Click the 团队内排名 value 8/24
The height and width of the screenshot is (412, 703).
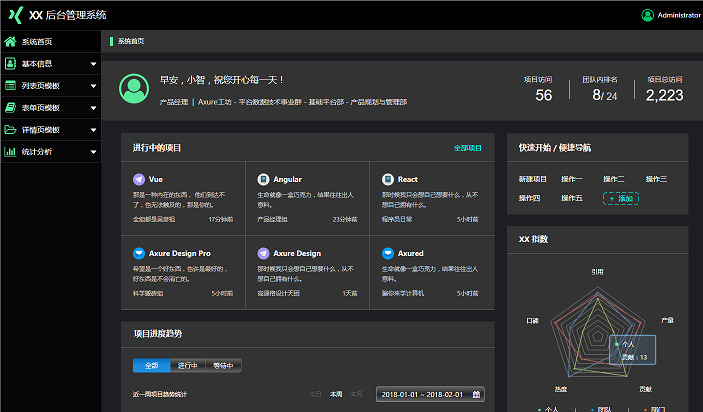pos(605,95)
